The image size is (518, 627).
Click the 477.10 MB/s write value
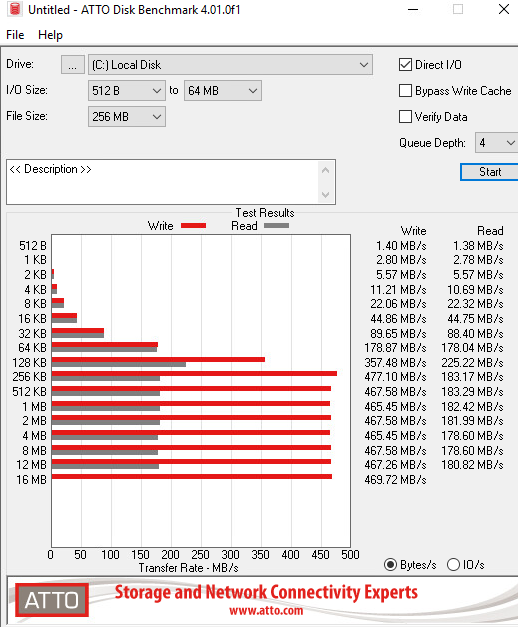(395, 377)
